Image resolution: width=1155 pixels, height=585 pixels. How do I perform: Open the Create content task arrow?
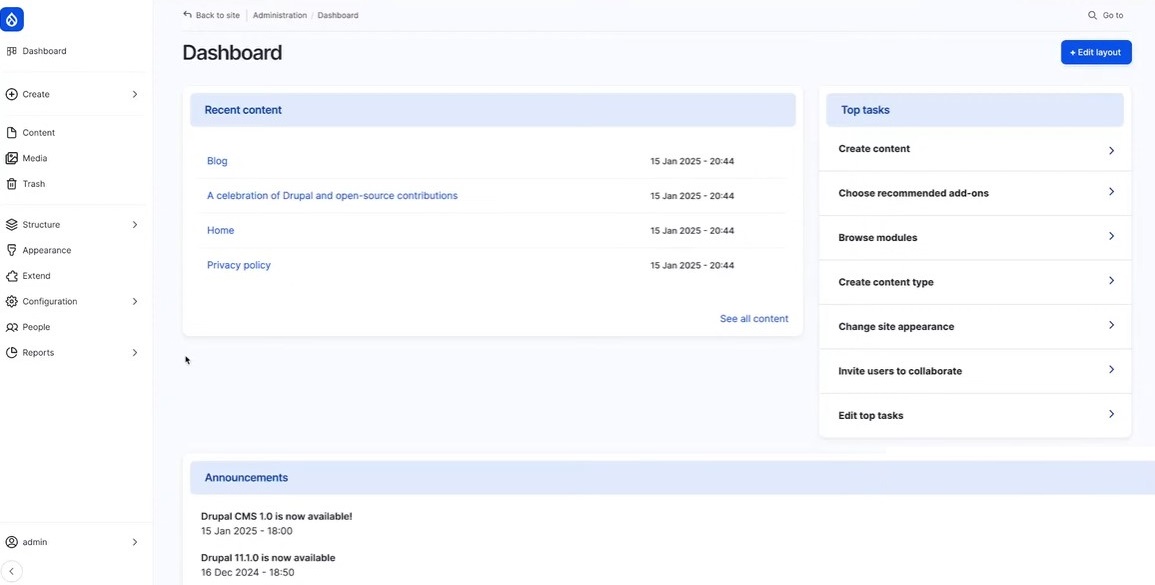(x=1112, y=150)
